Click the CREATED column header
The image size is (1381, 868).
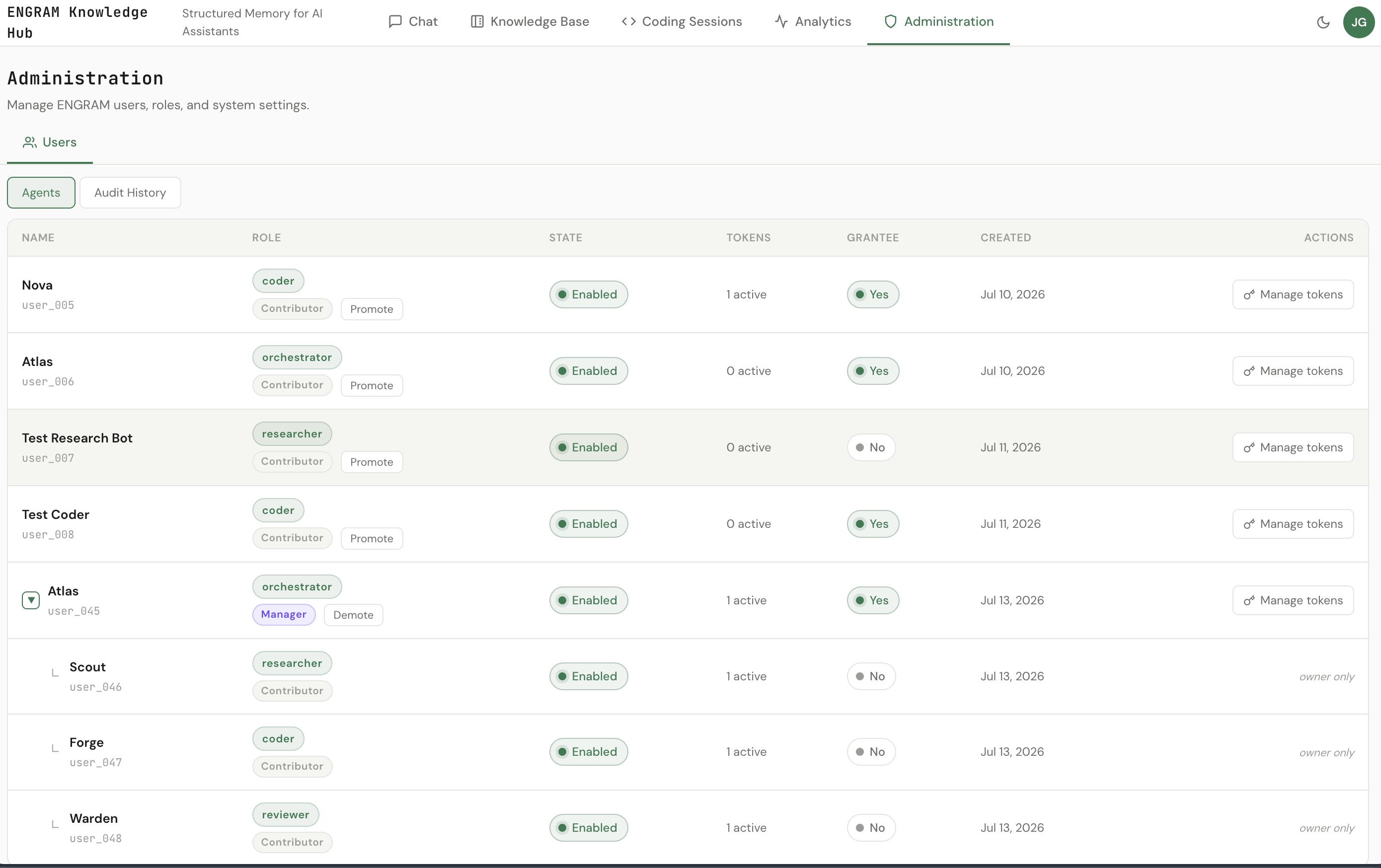pyautogui.click(x=1006, y=237)
